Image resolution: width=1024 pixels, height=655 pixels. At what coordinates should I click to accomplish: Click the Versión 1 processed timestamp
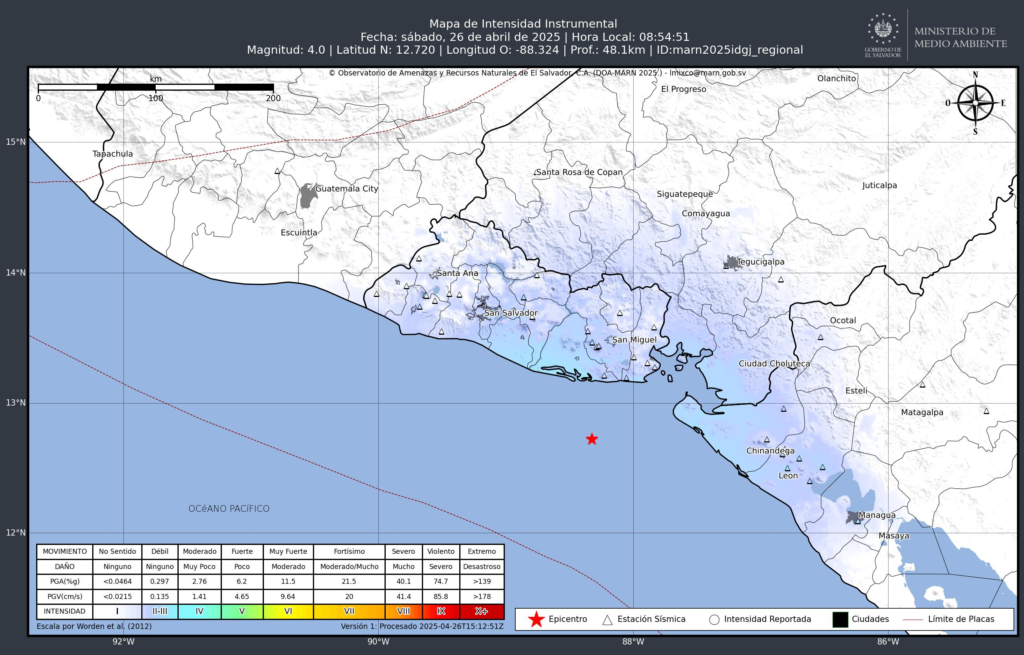click(422, 626)
